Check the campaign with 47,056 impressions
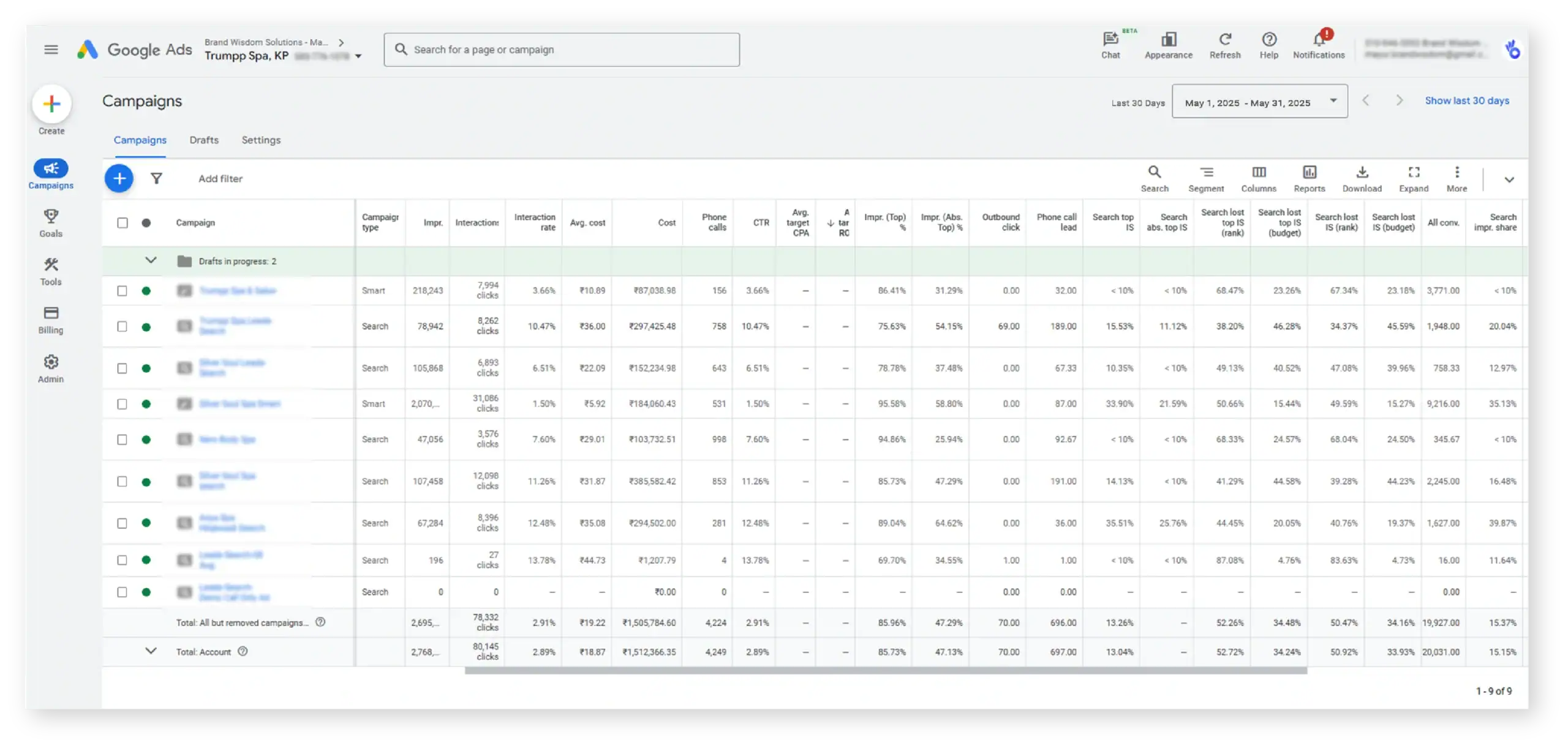 [x=123, y=440]
